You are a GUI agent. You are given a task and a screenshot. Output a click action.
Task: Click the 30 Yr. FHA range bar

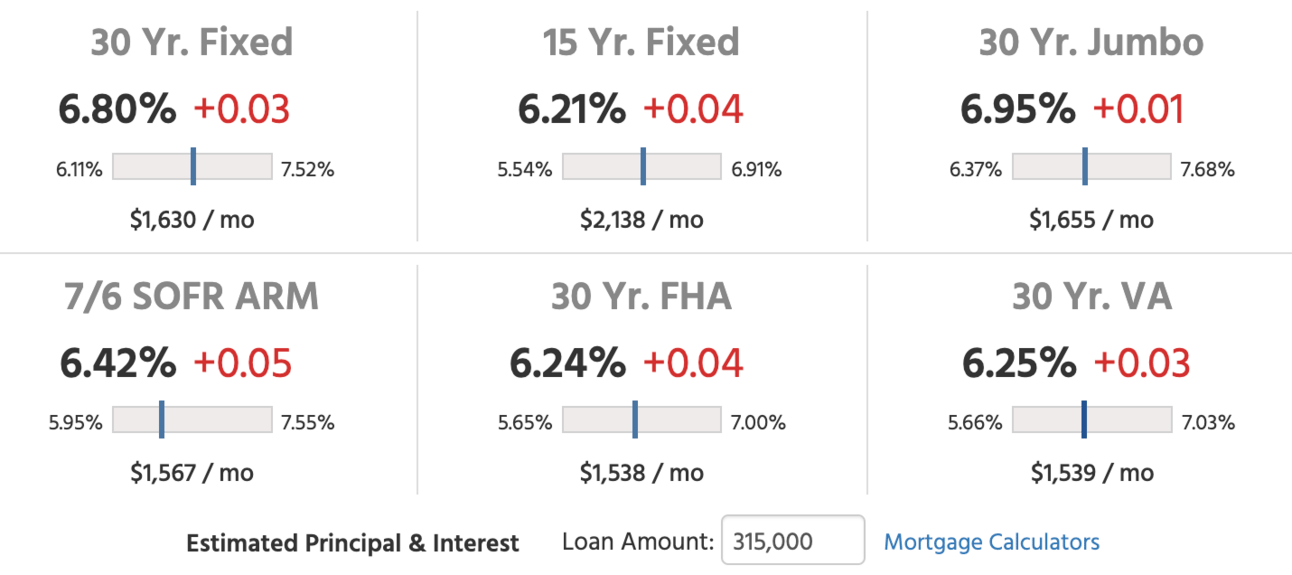coord(641,420)
